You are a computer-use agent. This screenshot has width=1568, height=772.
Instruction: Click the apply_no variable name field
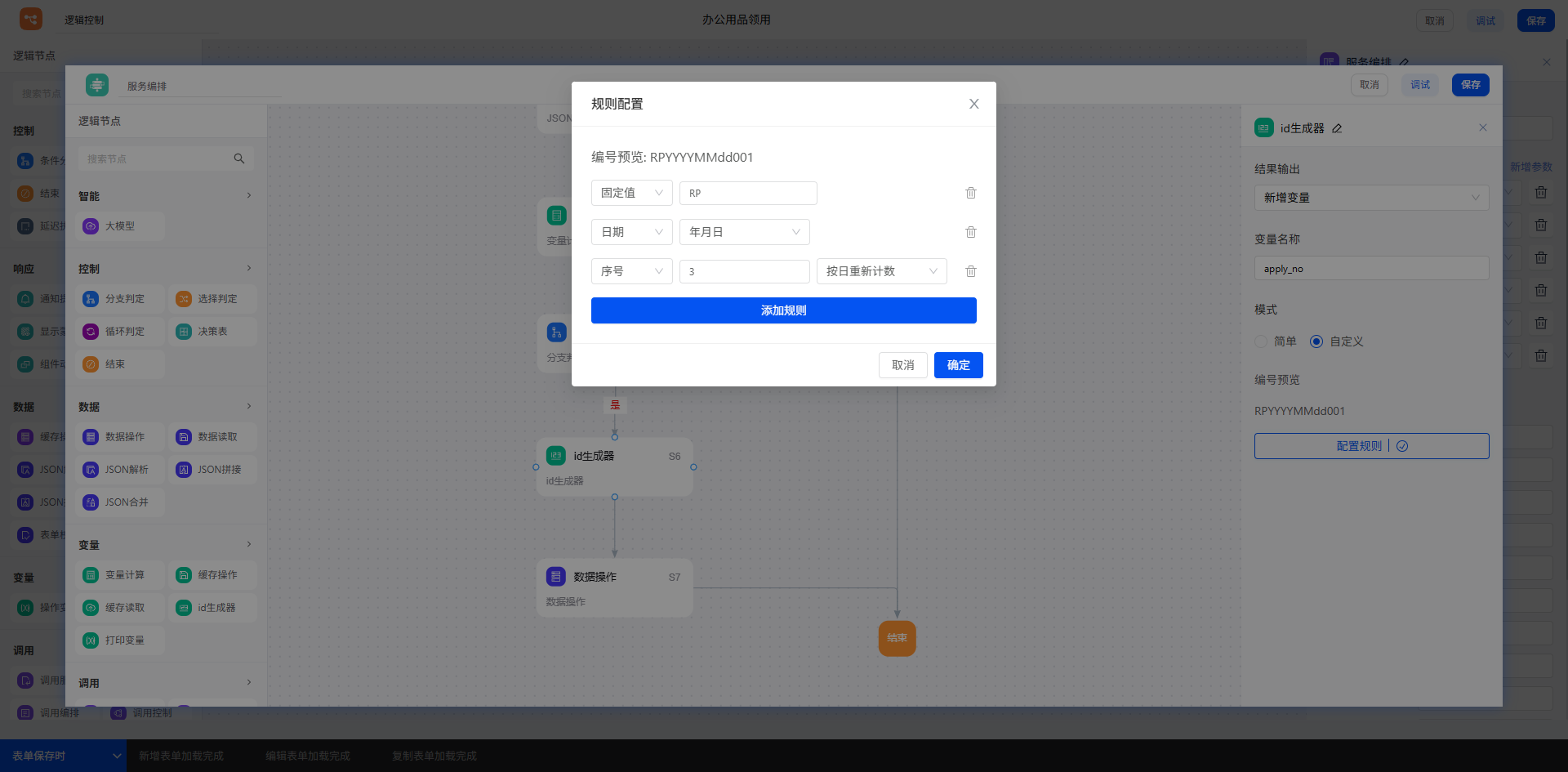pos(1372,268)
